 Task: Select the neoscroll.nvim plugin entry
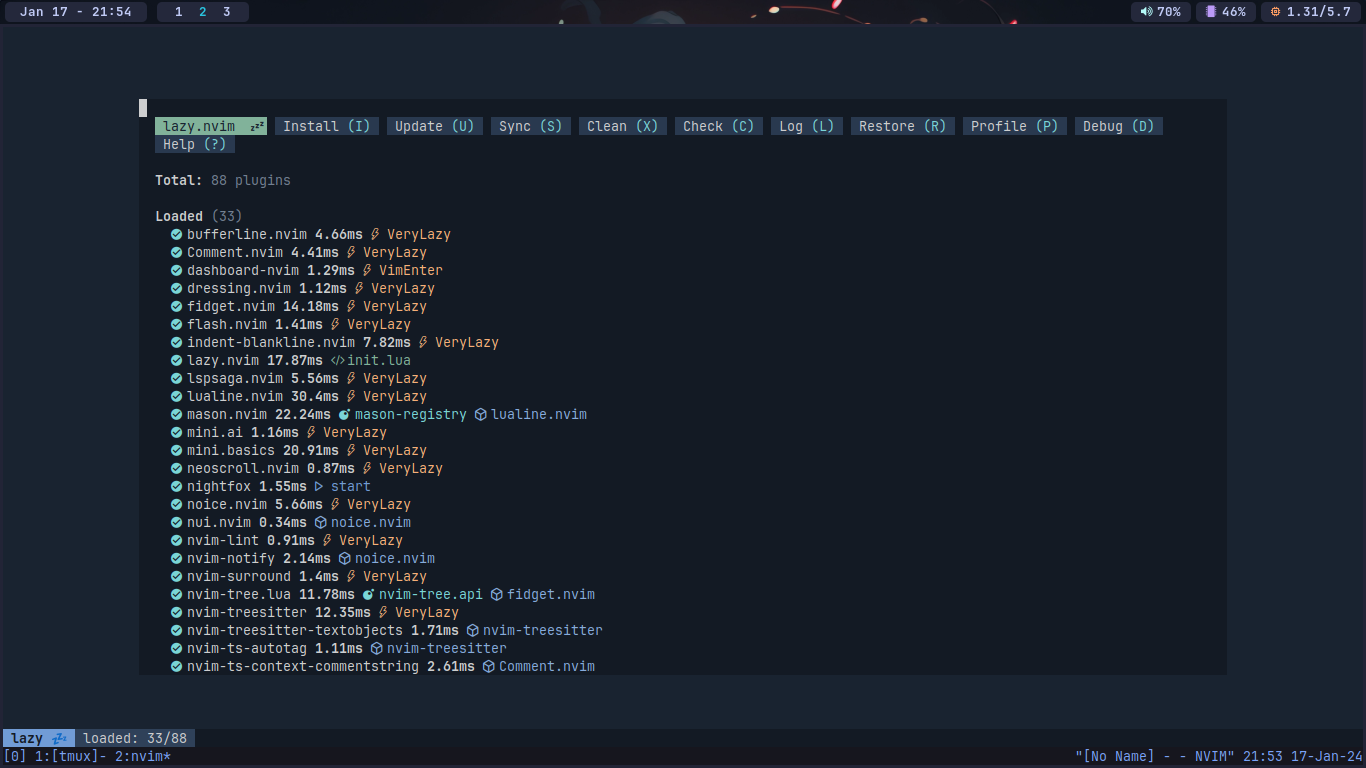(307, 468)
